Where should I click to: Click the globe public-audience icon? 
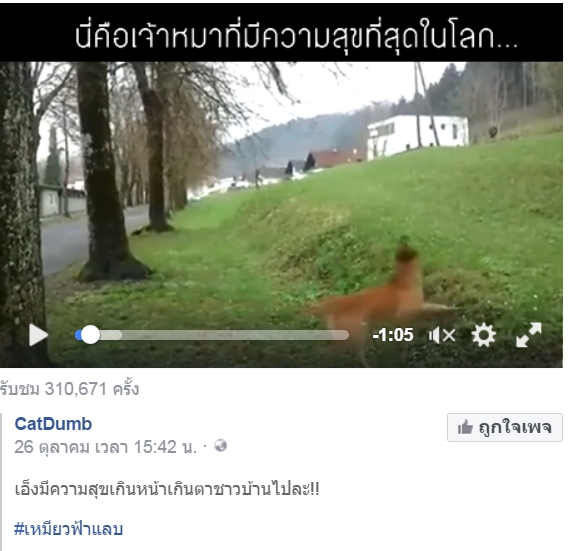pos(221,446)
